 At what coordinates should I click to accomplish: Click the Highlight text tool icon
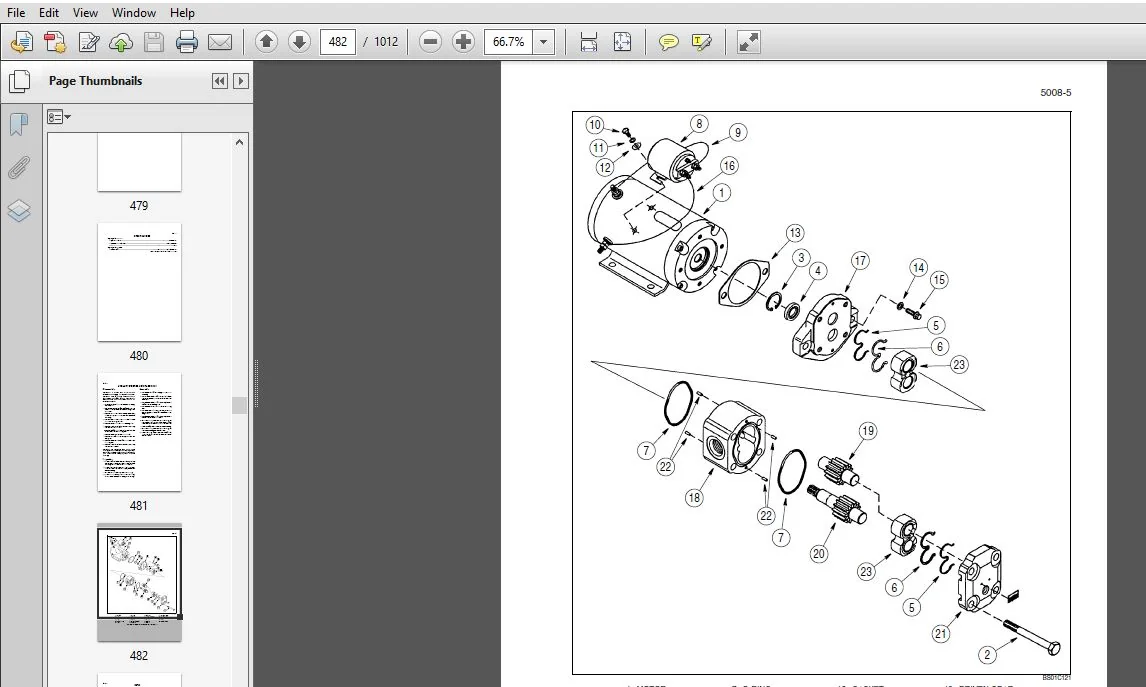(701, 42)
